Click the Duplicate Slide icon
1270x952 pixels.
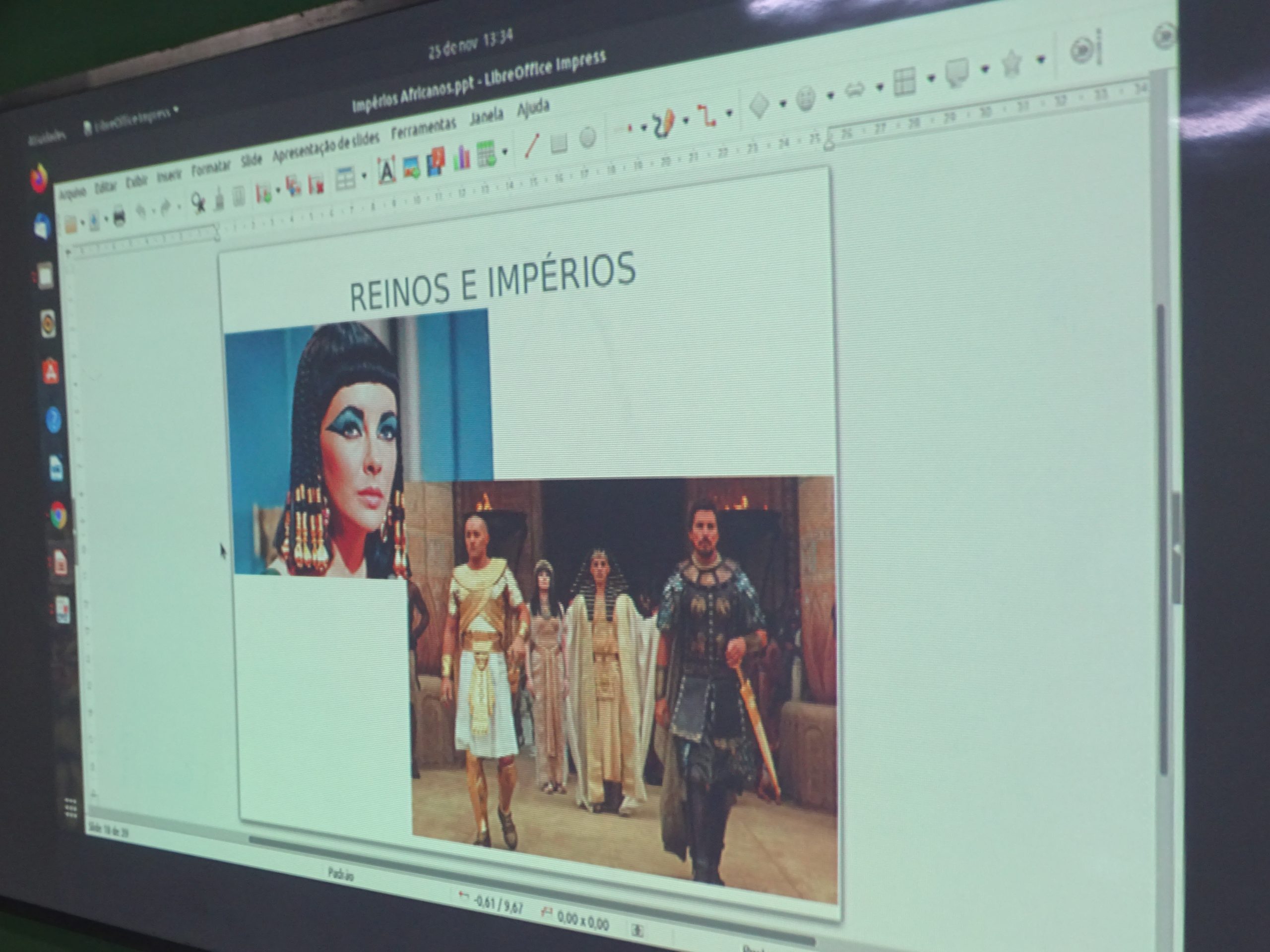click(x=293, y=186)
